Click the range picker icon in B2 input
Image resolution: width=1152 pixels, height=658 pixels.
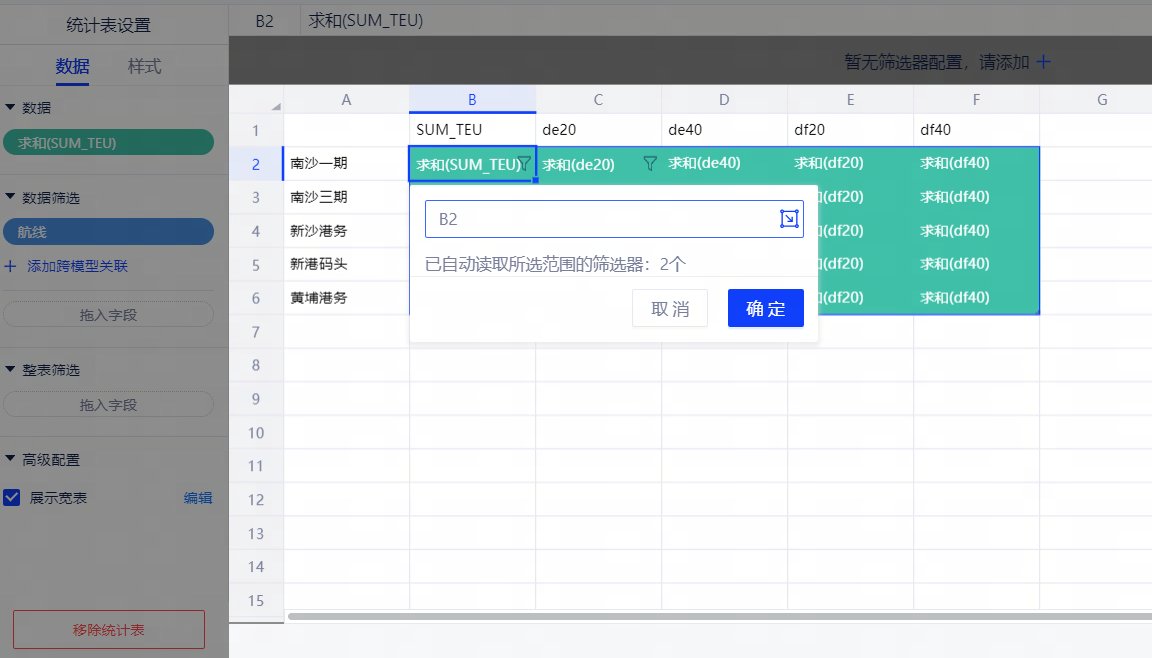coord(789,219)
